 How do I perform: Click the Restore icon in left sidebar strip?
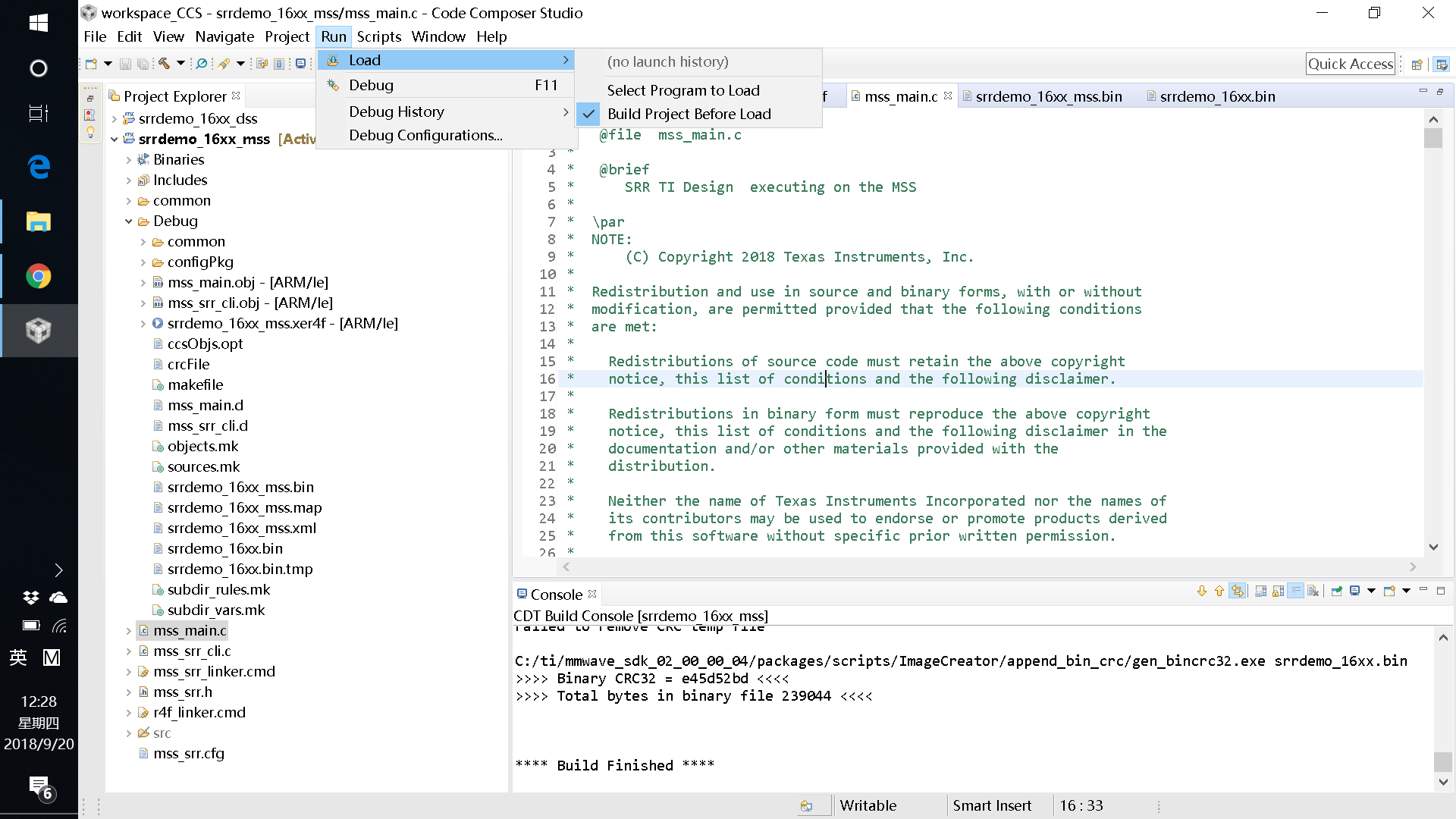coord(90,99)
